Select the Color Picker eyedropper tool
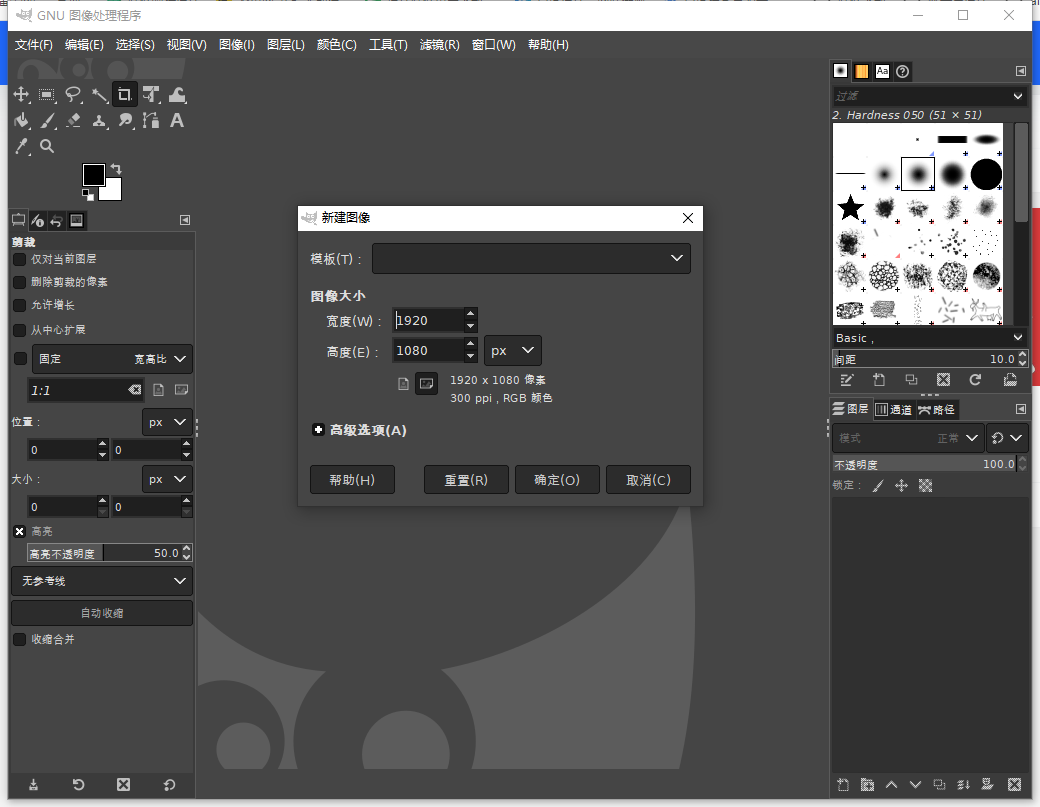The image size is (1040, 807). pos(21,146)
